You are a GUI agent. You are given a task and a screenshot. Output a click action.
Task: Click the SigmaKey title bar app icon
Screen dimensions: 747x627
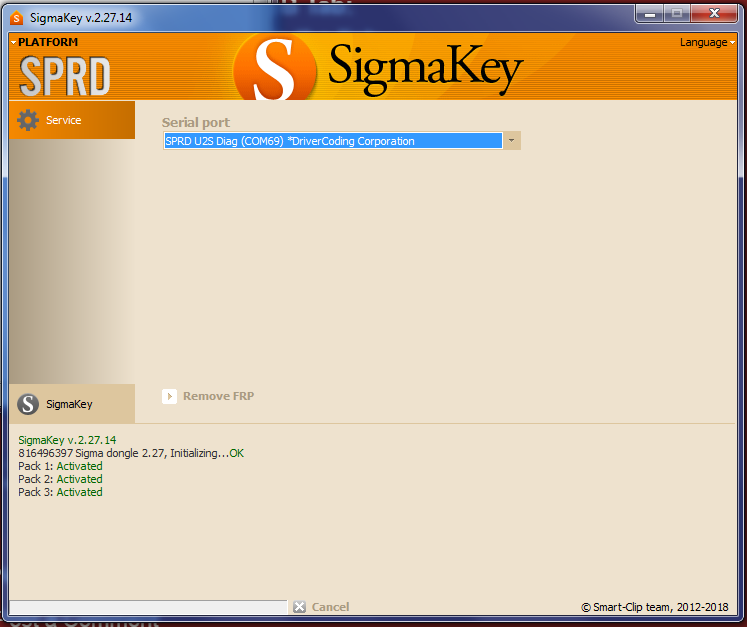(x=17, y=18)
